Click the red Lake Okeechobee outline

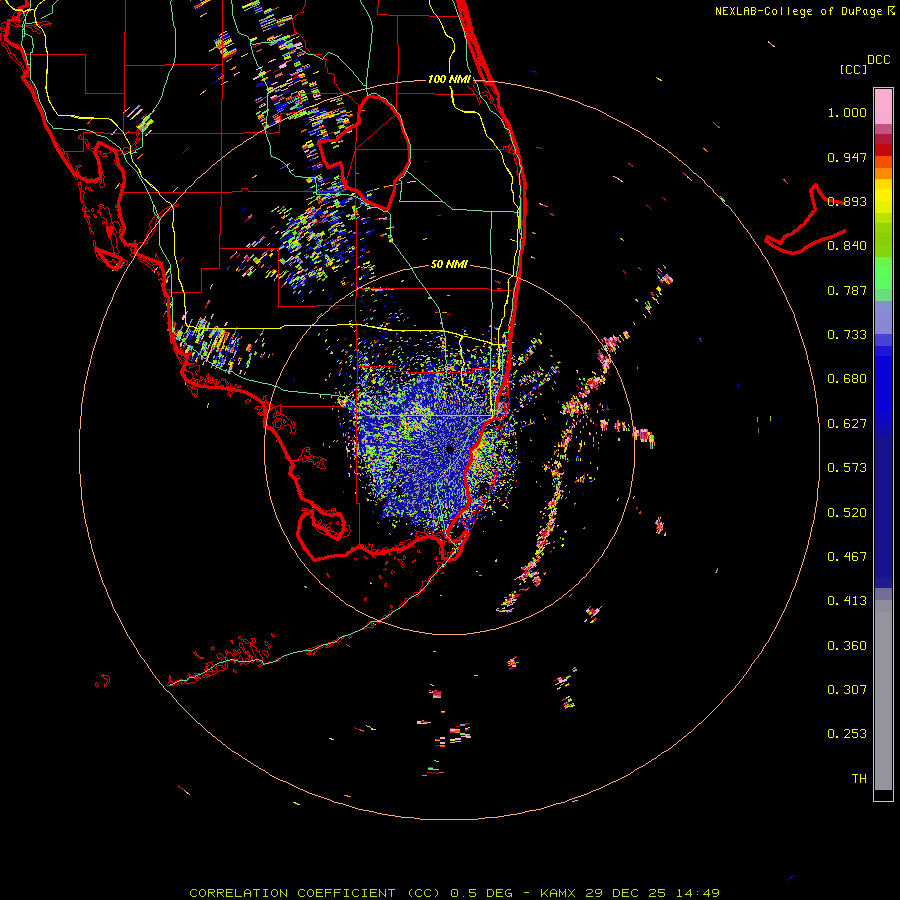[364, 153]
